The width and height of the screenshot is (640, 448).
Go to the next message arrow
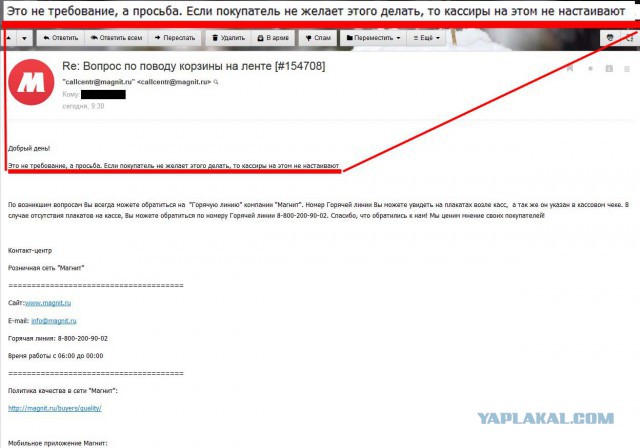(25, 38)
